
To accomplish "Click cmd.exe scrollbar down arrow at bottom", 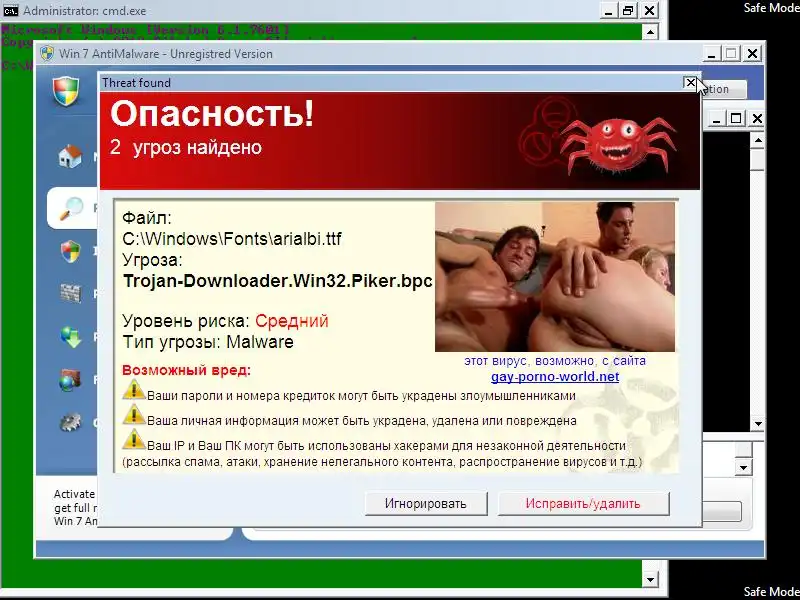I will click(649, 580).
